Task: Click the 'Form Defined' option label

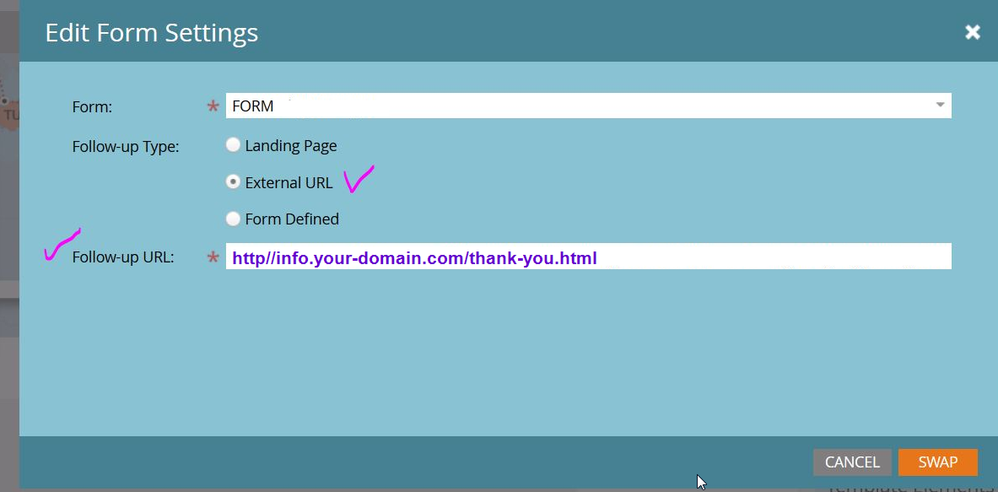Action: coord(292,220)
